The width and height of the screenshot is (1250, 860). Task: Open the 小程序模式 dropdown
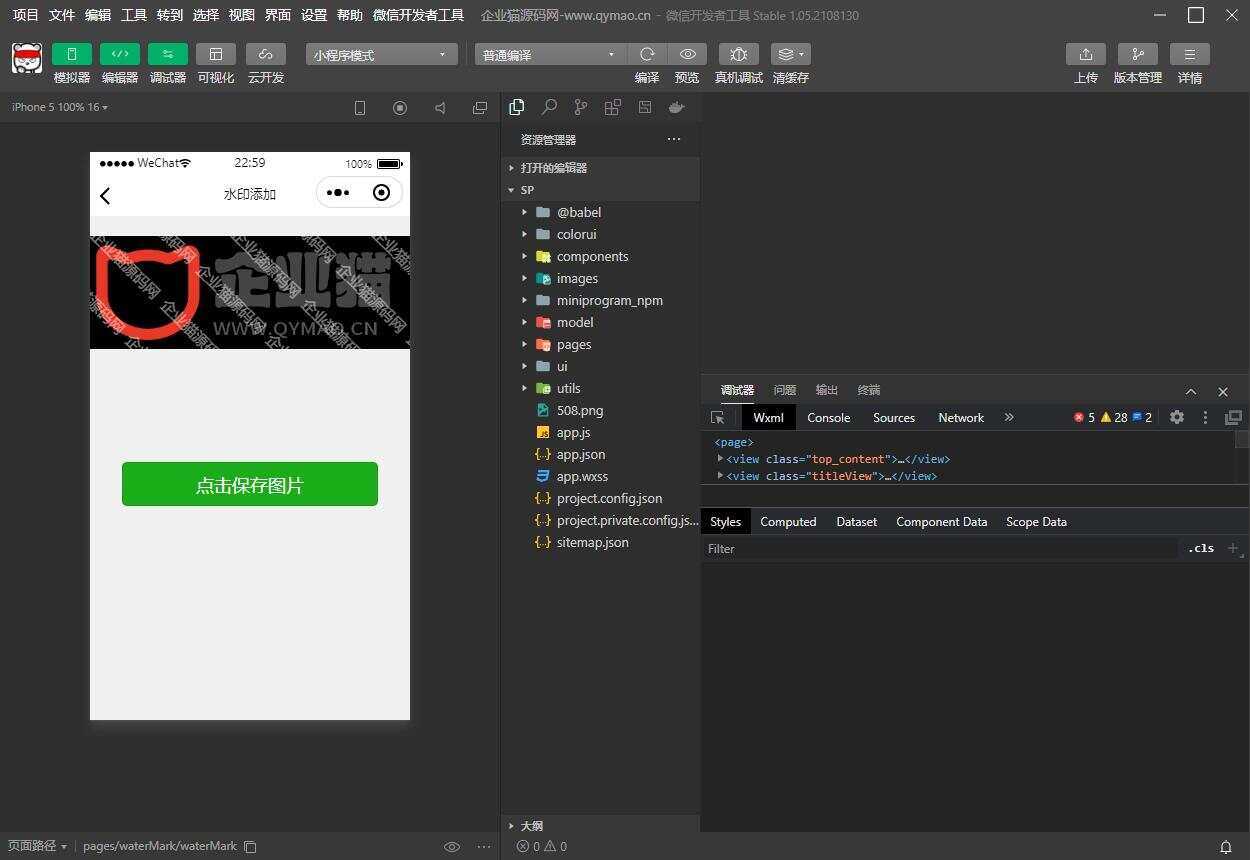(x=380, y=54)
